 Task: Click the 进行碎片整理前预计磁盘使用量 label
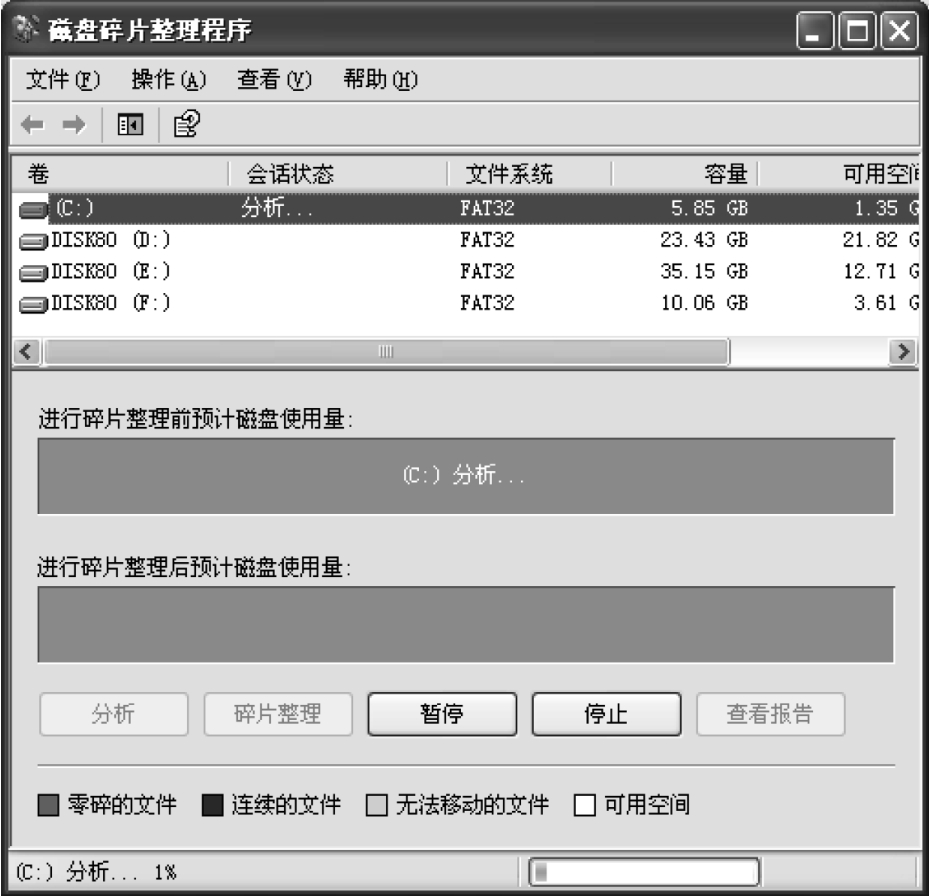pos(196,419)
